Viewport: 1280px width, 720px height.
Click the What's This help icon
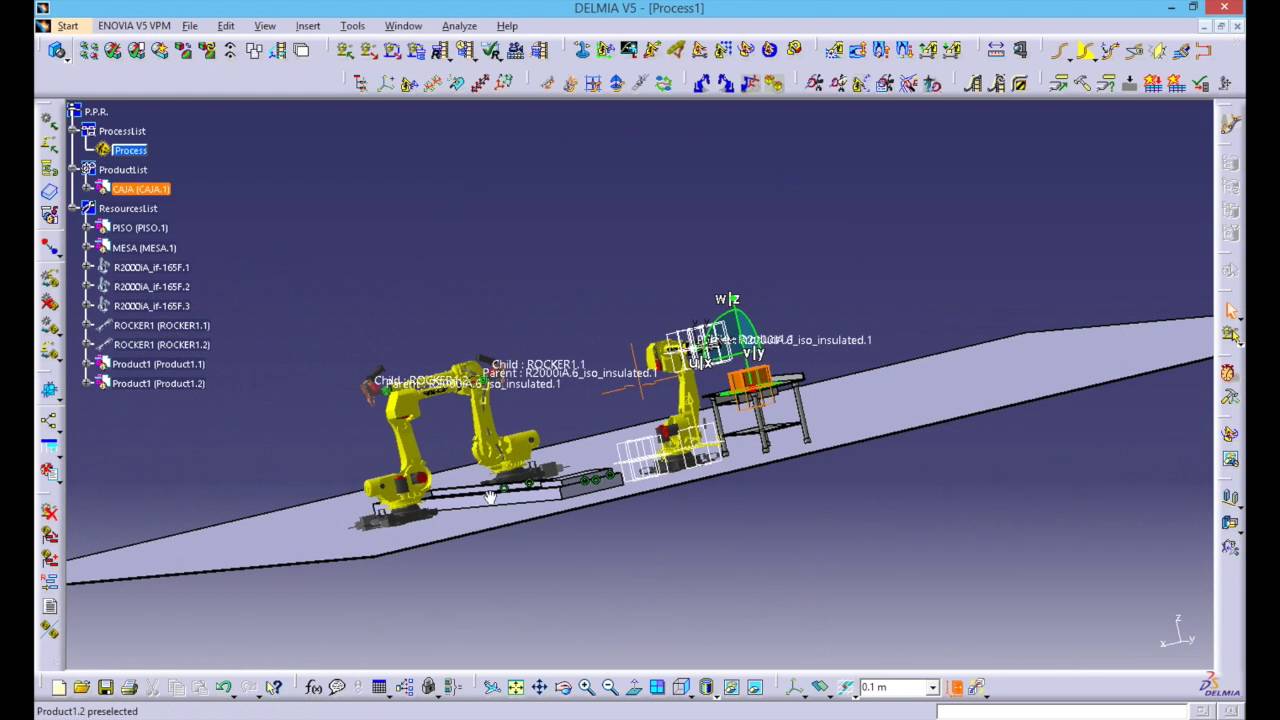coord(273,688)
